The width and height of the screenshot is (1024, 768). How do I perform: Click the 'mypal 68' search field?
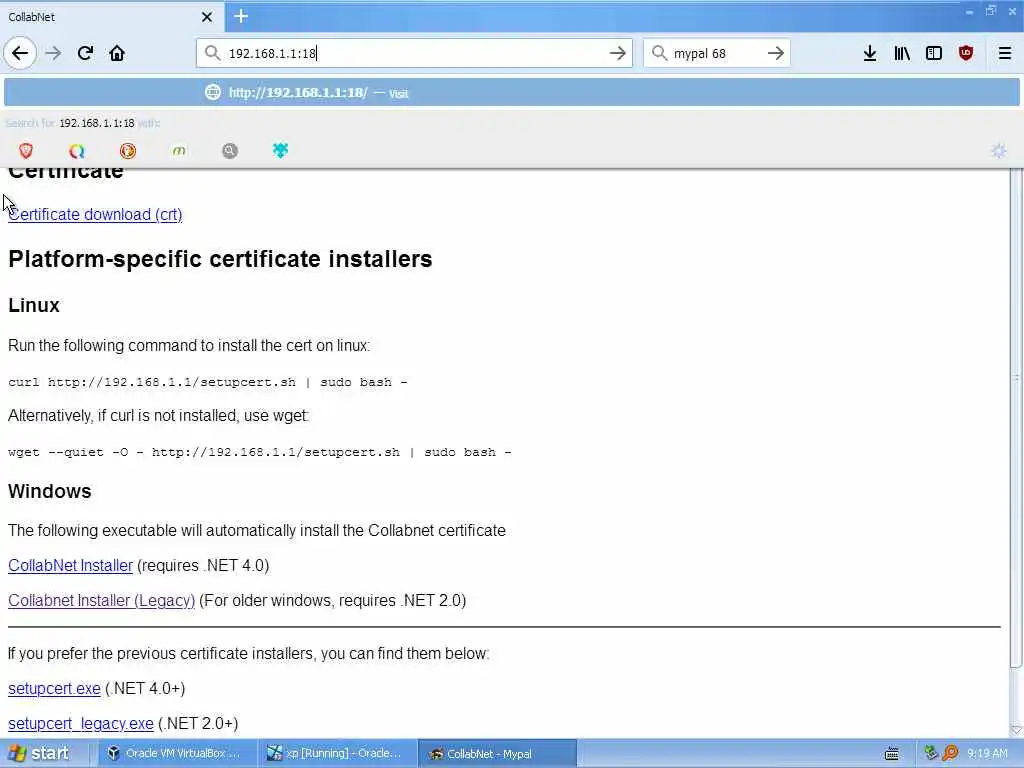pyautogui.click(x=717, y=53)
